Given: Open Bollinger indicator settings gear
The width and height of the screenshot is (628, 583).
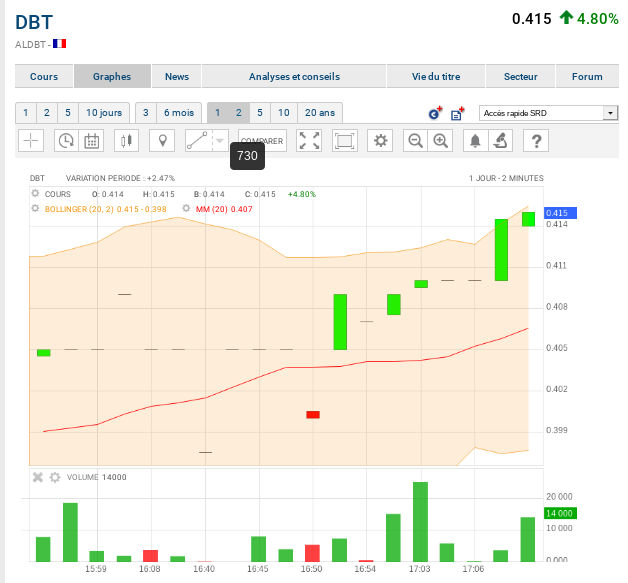Looking at the screenshot, I should (35, 209).
